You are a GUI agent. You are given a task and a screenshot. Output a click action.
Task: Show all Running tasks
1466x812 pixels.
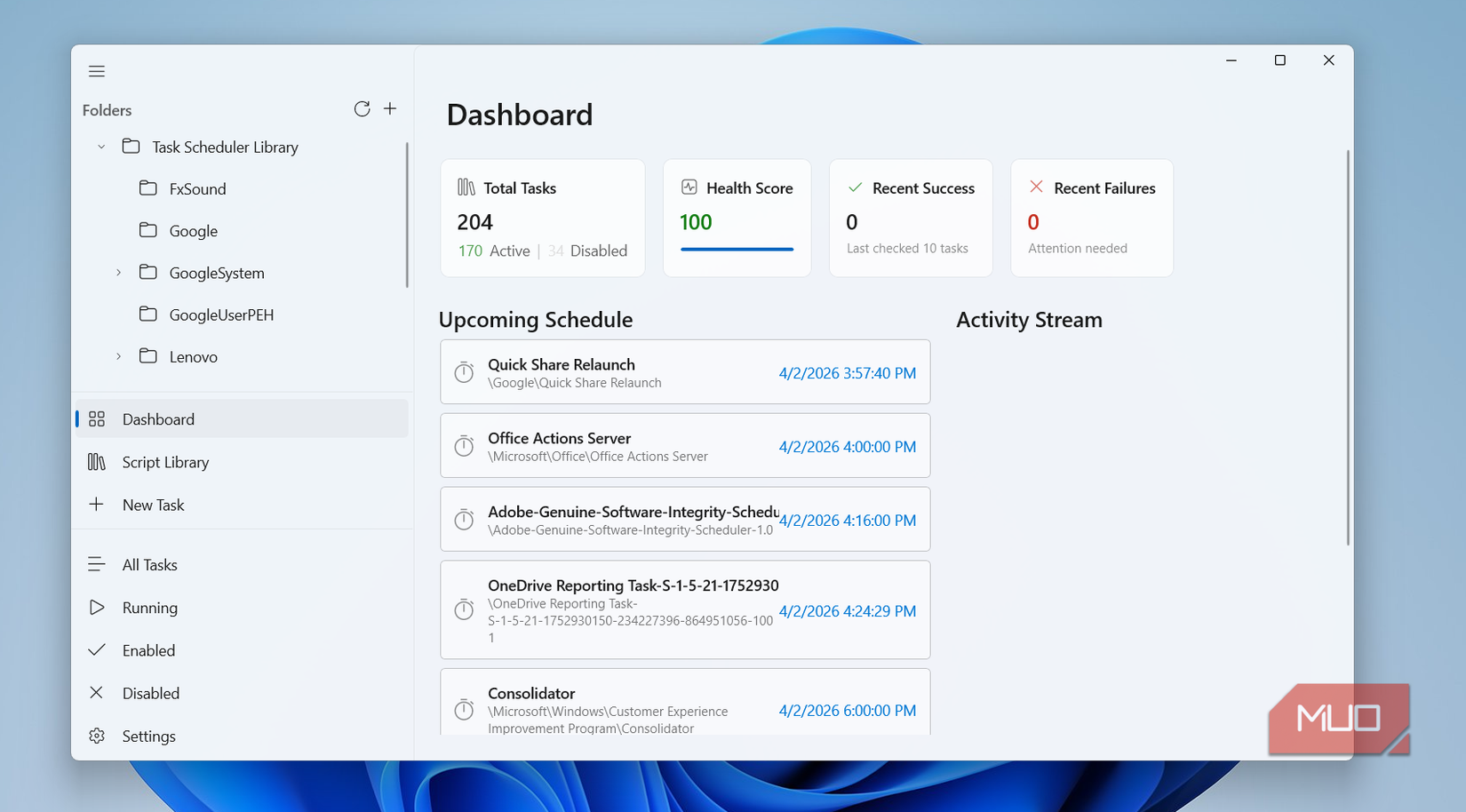[150, 608]
